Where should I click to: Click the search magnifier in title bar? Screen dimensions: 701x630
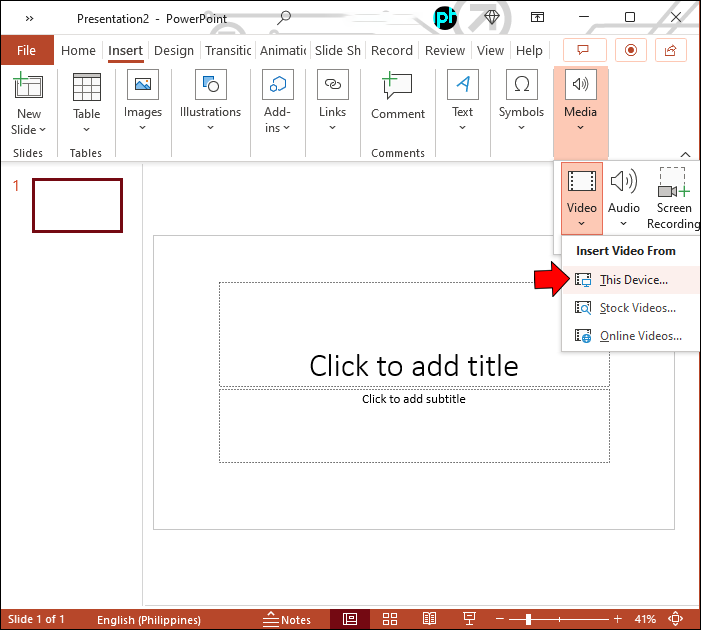tap(284, 18)
